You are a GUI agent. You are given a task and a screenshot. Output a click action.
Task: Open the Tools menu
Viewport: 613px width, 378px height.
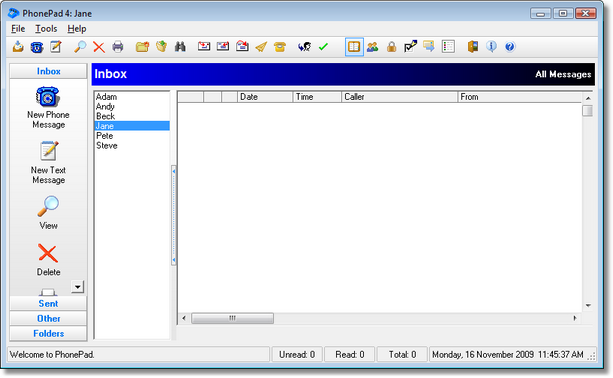46,29
